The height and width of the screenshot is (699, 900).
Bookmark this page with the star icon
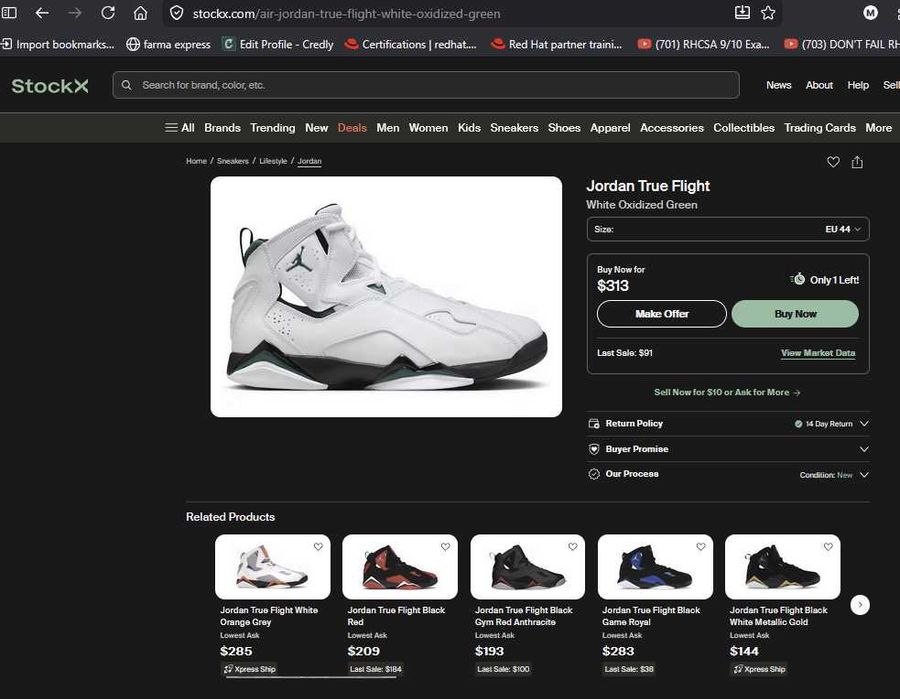pos(768,13)
